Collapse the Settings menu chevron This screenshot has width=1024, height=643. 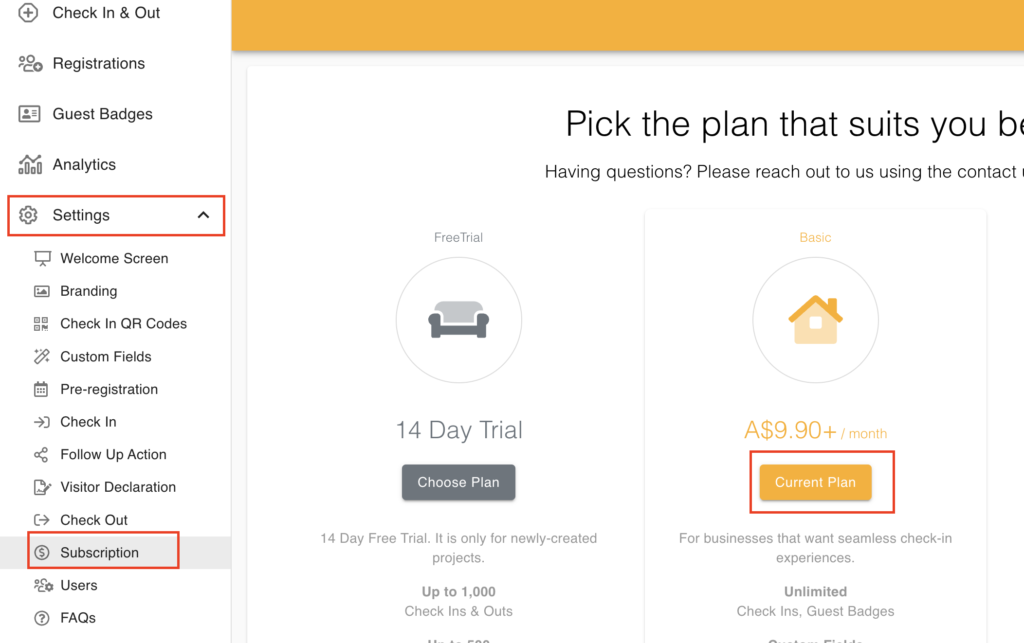pyautogui.click(x=203, y=215)
